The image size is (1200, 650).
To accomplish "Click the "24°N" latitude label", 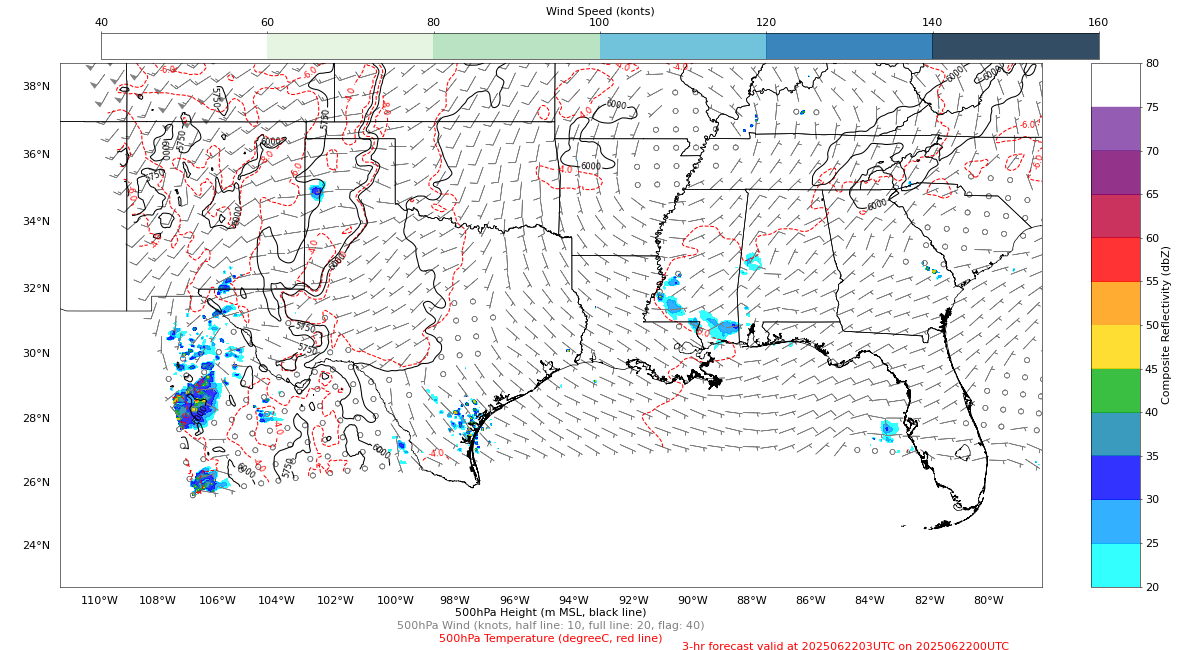I will (x=36, y=545).
